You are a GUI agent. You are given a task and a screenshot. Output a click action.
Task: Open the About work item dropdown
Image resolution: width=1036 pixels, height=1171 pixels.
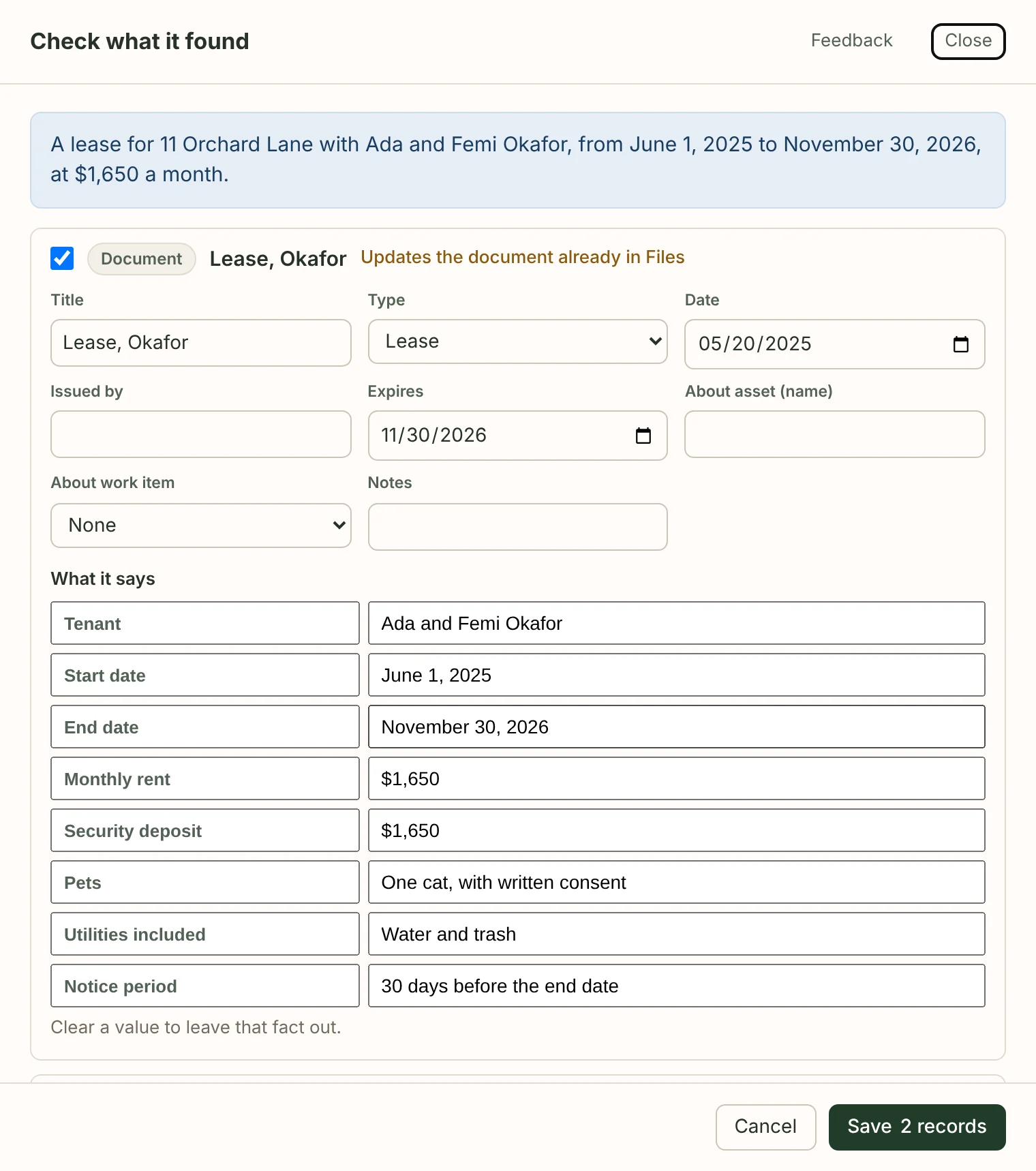(201, 526)
